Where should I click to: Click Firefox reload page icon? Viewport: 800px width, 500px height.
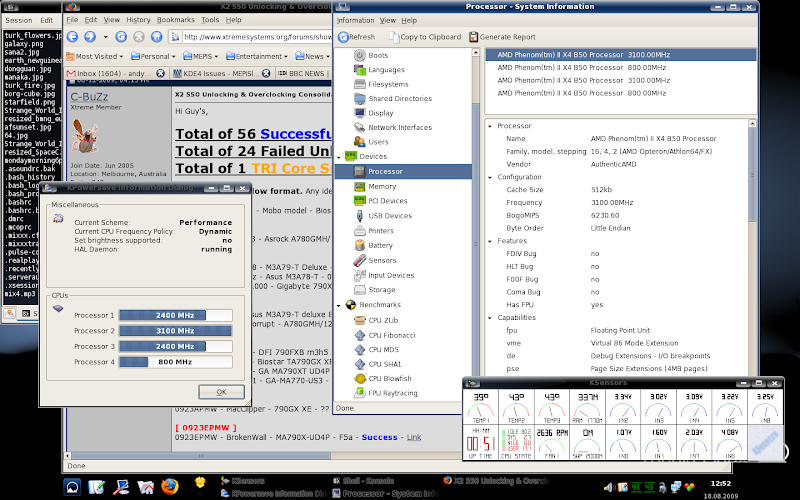[121, 37]
